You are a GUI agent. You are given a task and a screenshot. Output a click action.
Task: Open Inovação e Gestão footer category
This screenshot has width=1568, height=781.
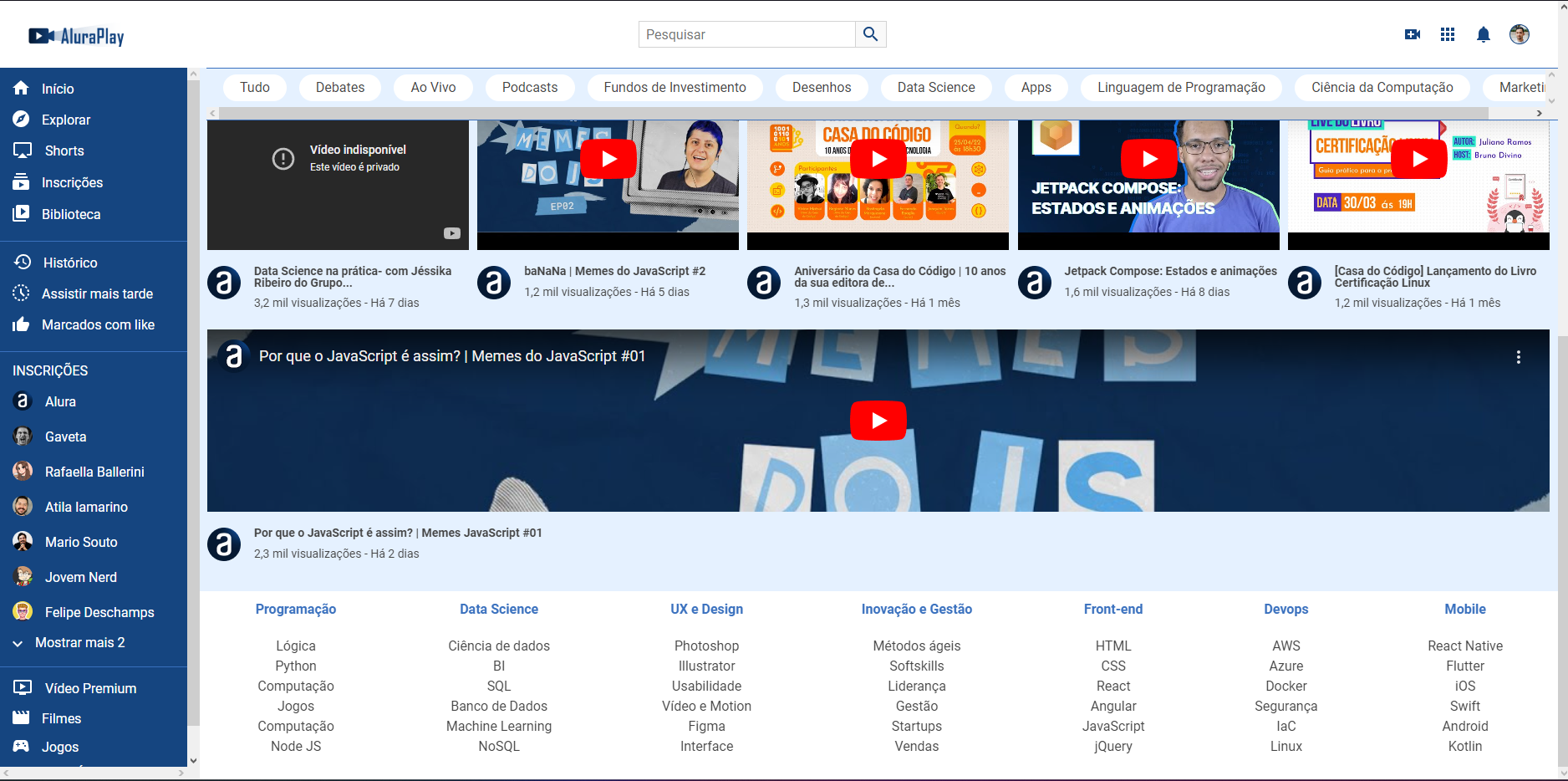pyautogui.click(x=917, y=609)
